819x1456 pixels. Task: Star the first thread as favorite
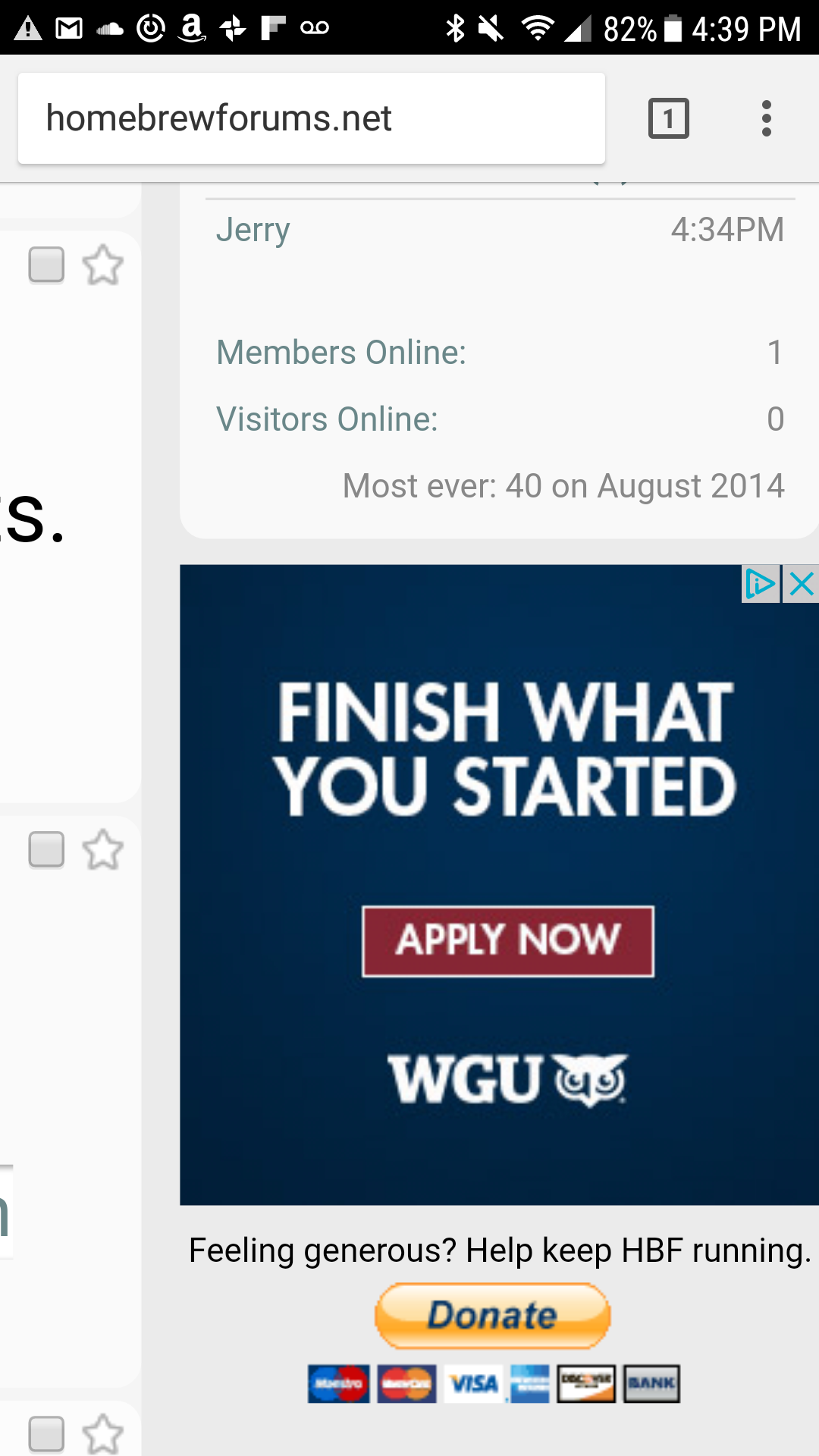pyautogui.click(x=102, y=265)
